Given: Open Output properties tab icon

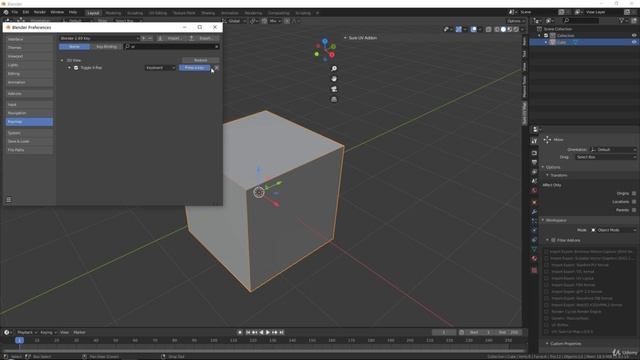Looking at the screenshot, I should (534, 162).
